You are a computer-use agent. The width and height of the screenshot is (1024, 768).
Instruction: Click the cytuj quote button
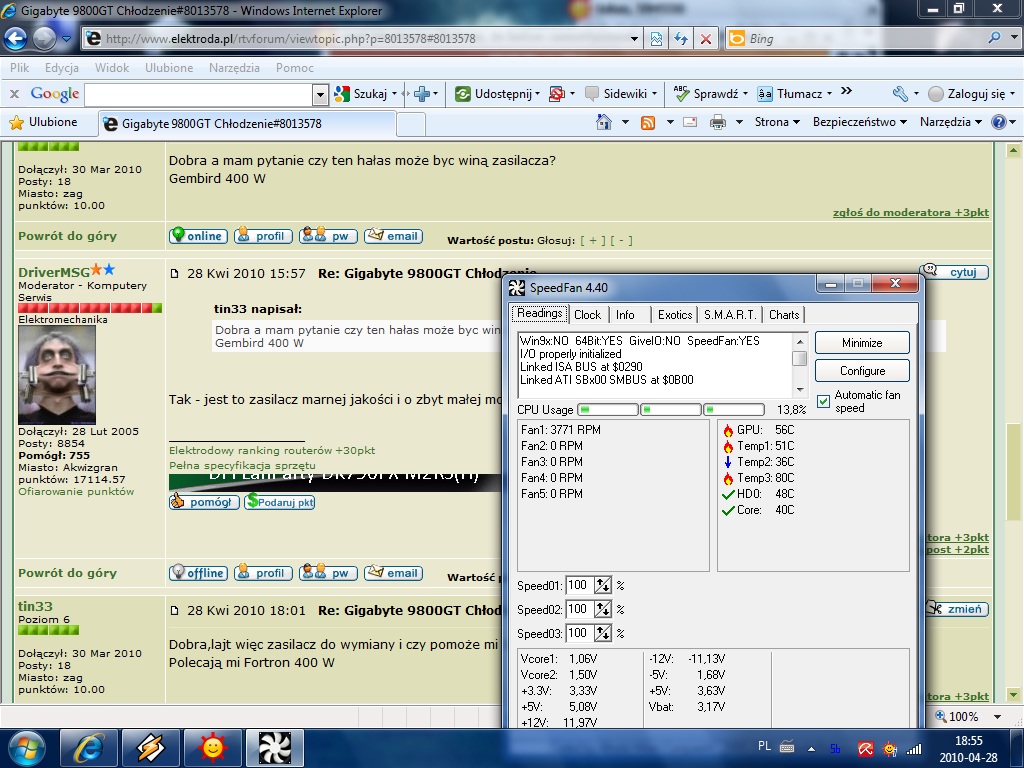(954, 272)
